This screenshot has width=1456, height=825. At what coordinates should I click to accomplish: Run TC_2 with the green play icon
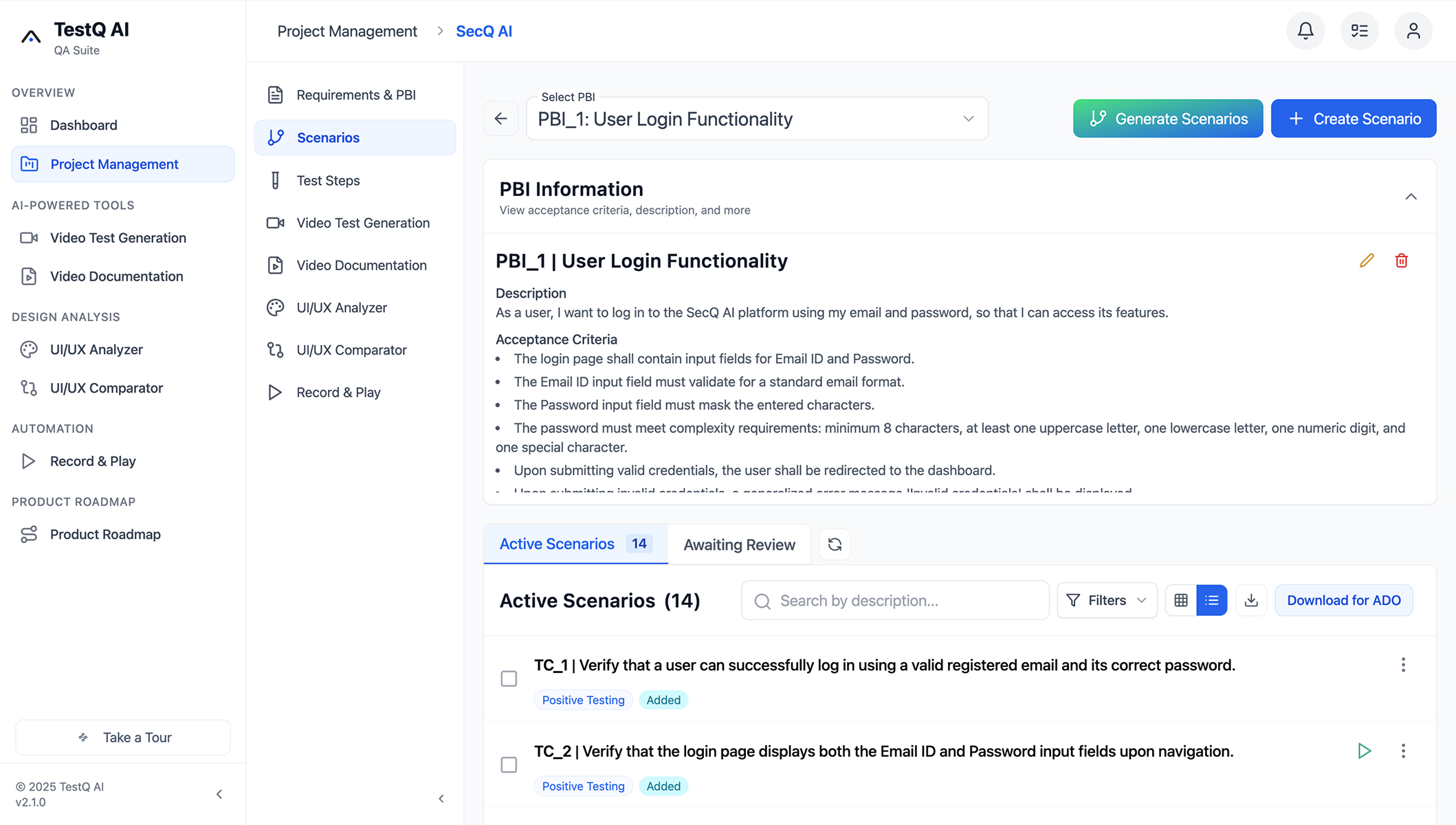pyautogui.click(x=1365, y=751)
